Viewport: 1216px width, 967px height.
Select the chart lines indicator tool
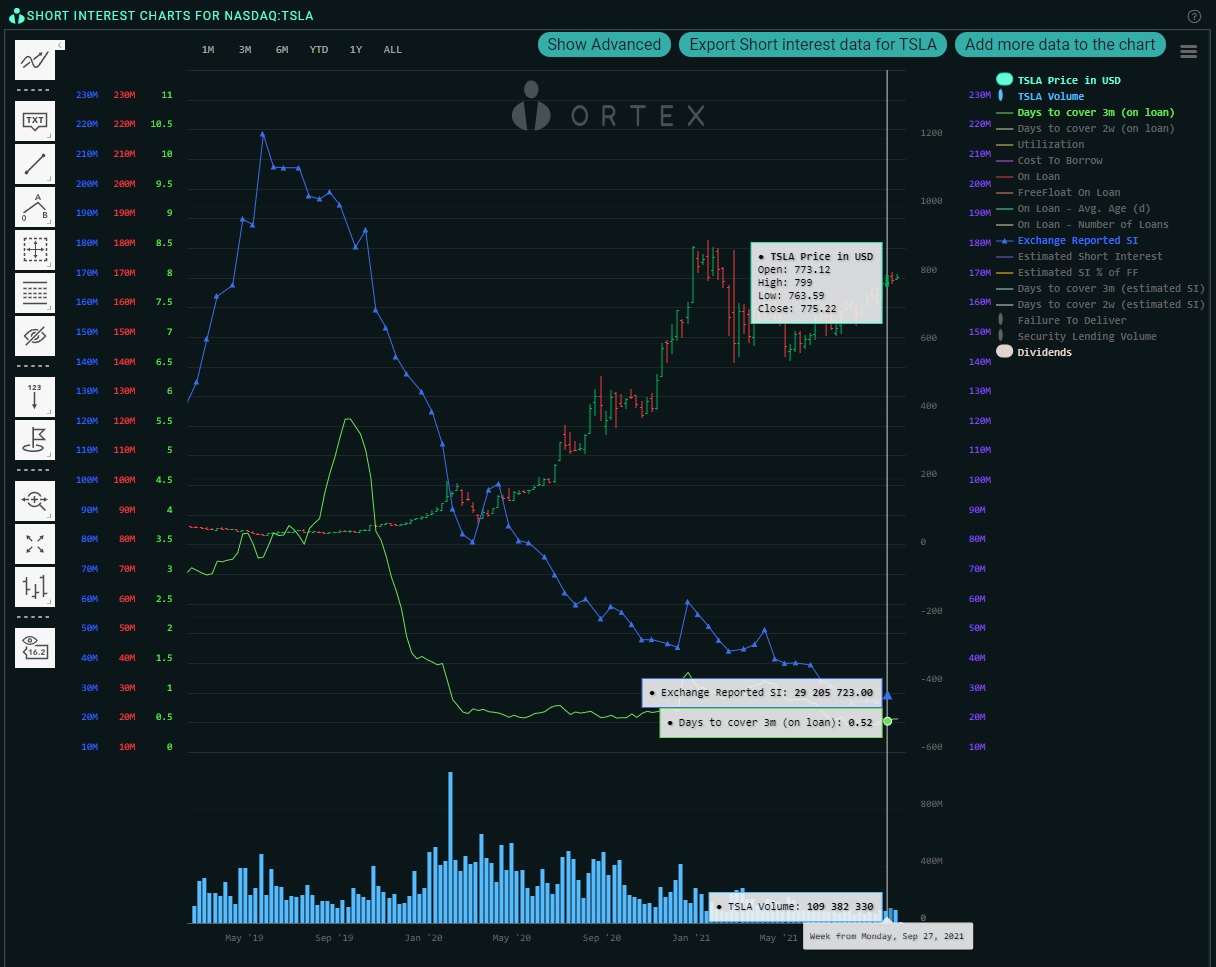[x=35, y=60]
